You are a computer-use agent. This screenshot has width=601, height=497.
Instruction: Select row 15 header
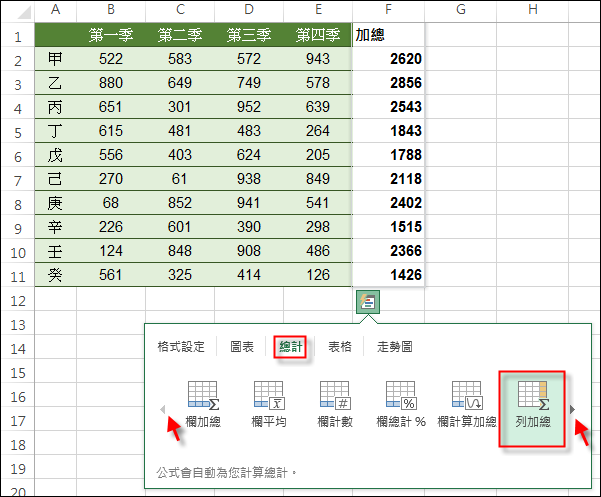click(x=18, y=372)
